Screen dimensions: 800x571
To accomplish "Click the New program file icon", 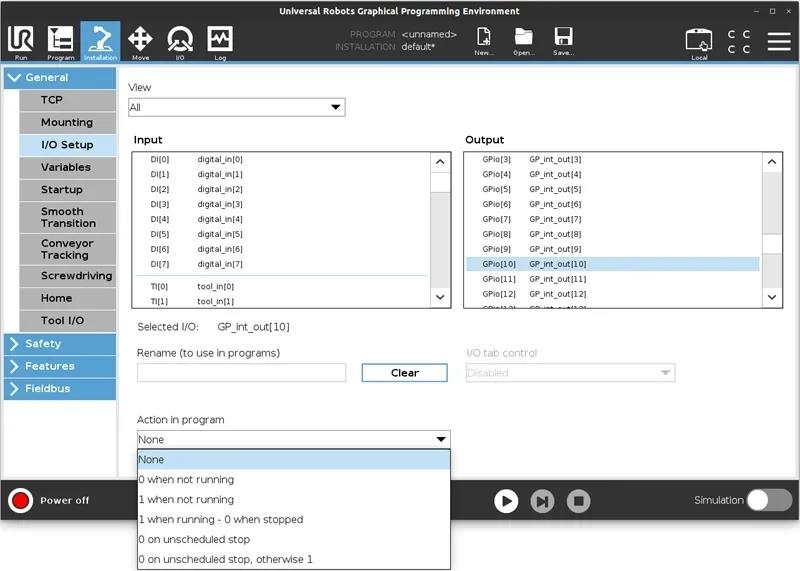I will coord(484,41).
